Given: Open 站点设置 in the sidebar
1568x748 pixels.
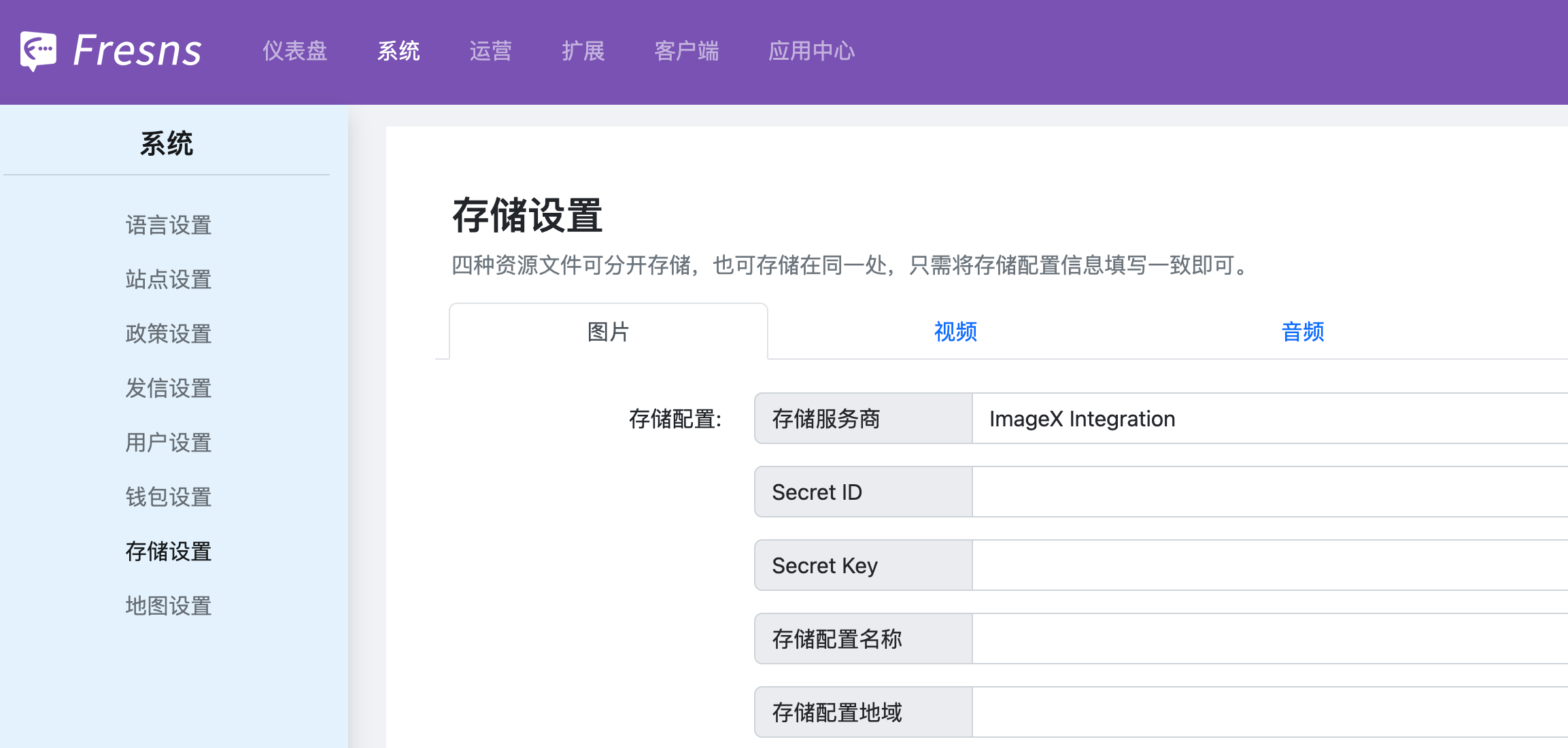Looking at the screenshot, I should (169, 279).
